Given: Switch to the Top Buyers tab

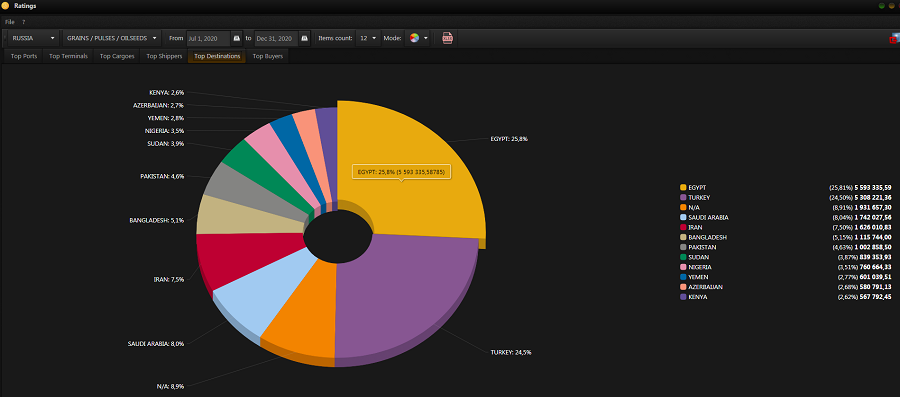Looking at the screenshot, I should tap(267, 56).
